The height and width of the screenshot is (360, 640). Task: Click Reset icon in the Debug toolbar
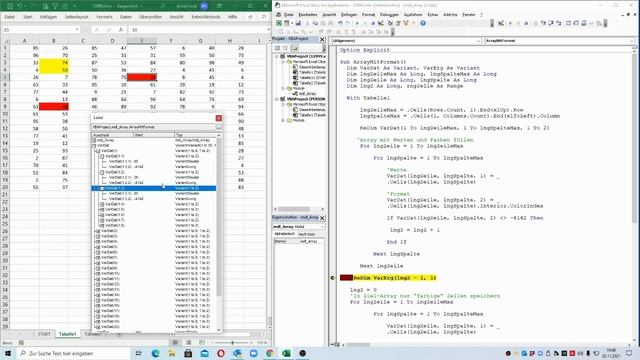pos(526,23)
